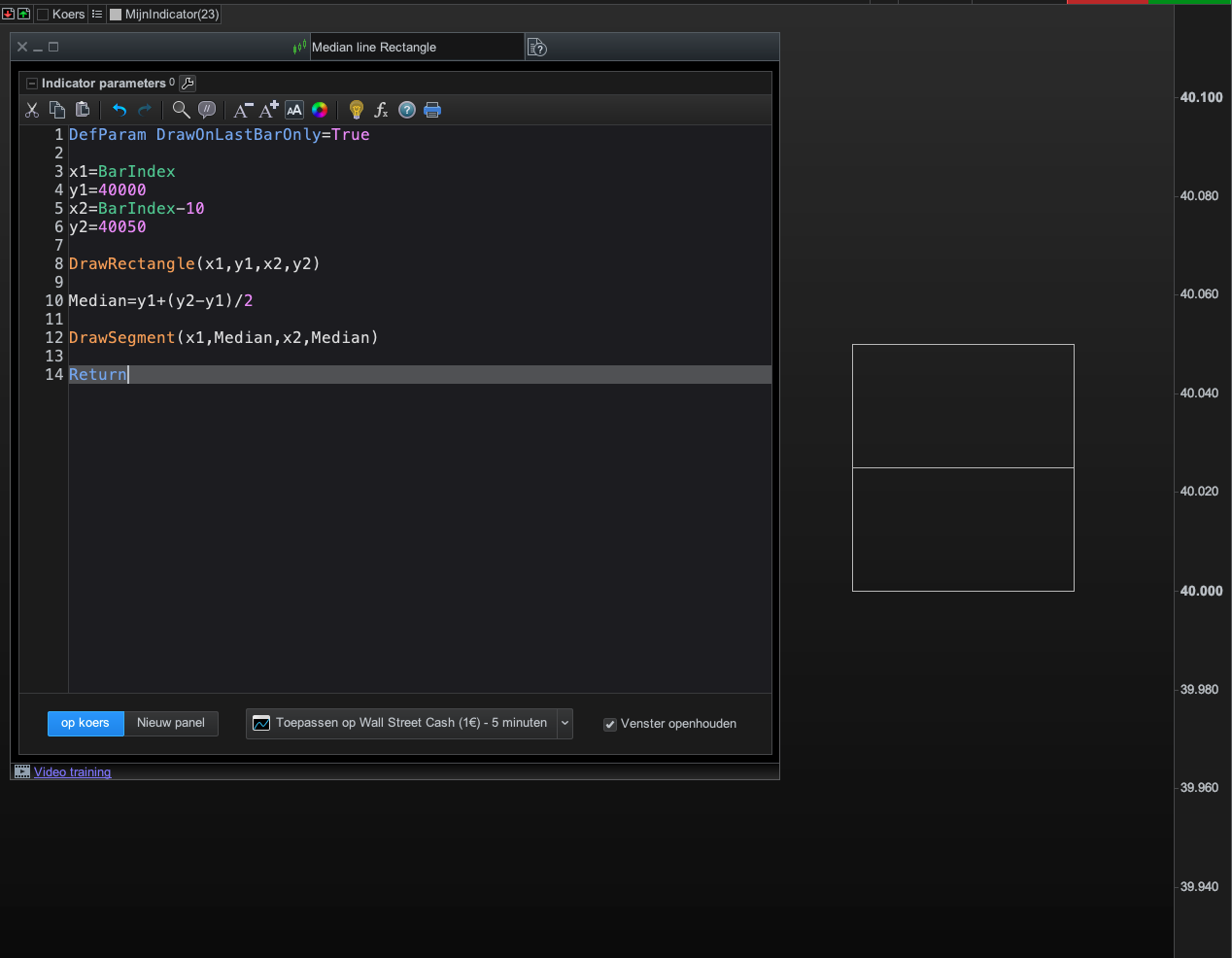Image resolution: width=1232 pixels, height=958 pixels.
Task: Toggle the Venster openhouden checkbox
Action: [x=610, y=724]
